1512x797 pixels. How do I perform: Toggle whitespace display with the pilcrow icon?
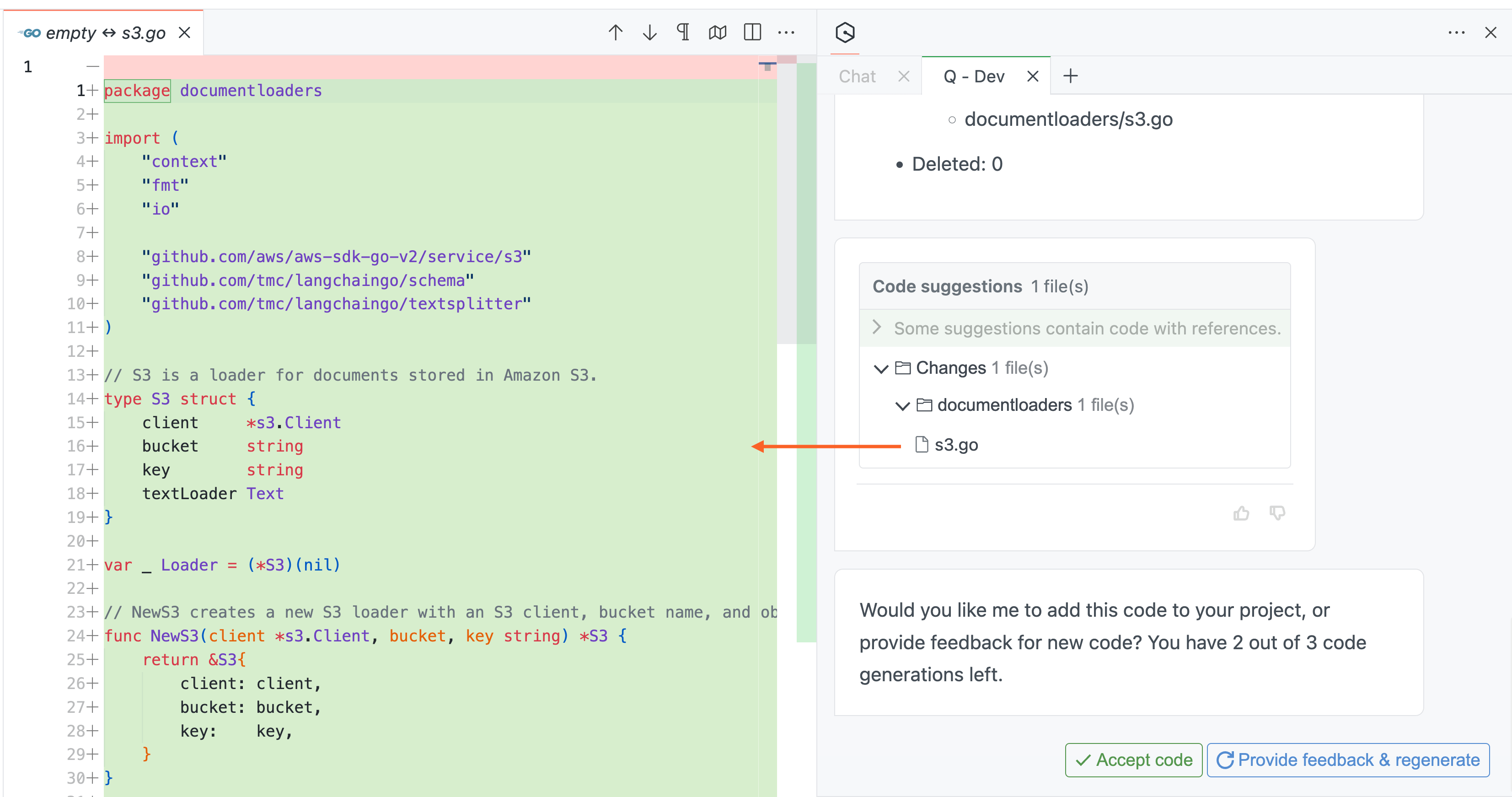683,32
